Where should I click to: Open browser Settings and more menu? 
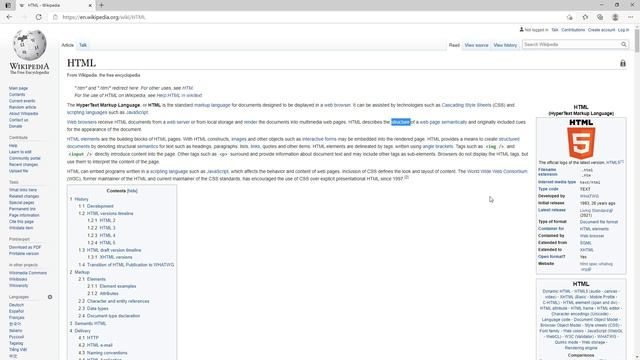pos(630,17)
